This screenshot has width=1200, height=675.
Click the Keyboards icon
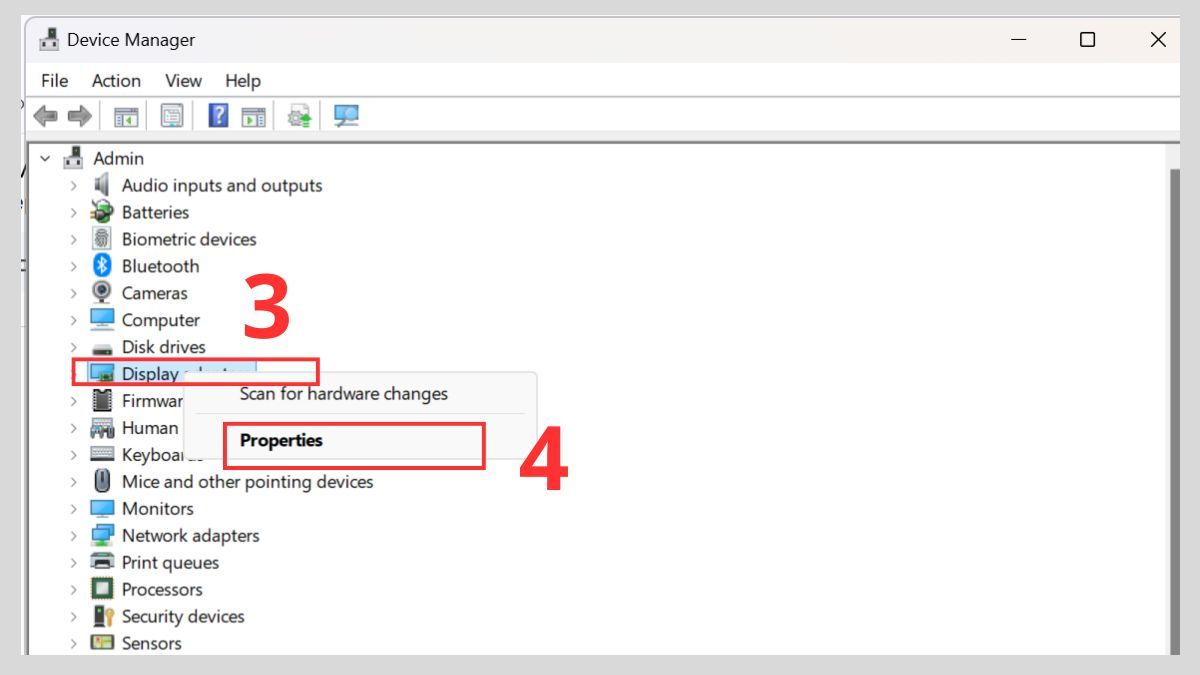[102, 455]
